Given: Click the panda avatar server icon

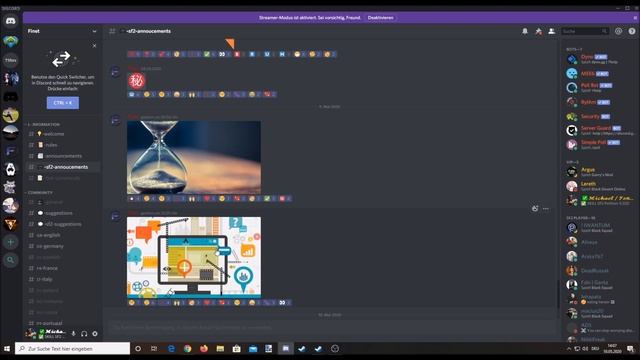Looking at the screenshot, I should pyautogui.click(x=11, y=169).
